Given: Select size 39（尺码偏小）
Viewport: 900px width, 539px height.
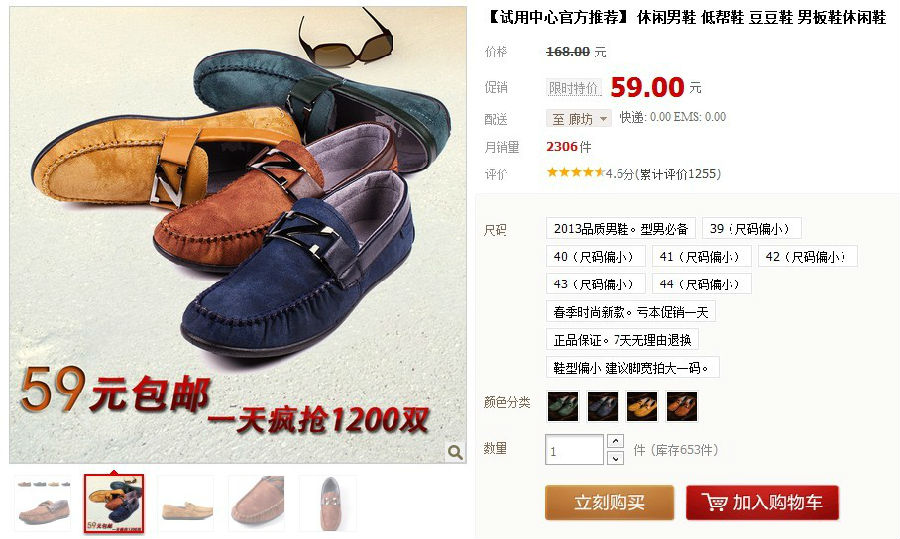Looking at the screenshot, I should click(x=751, y=228).
